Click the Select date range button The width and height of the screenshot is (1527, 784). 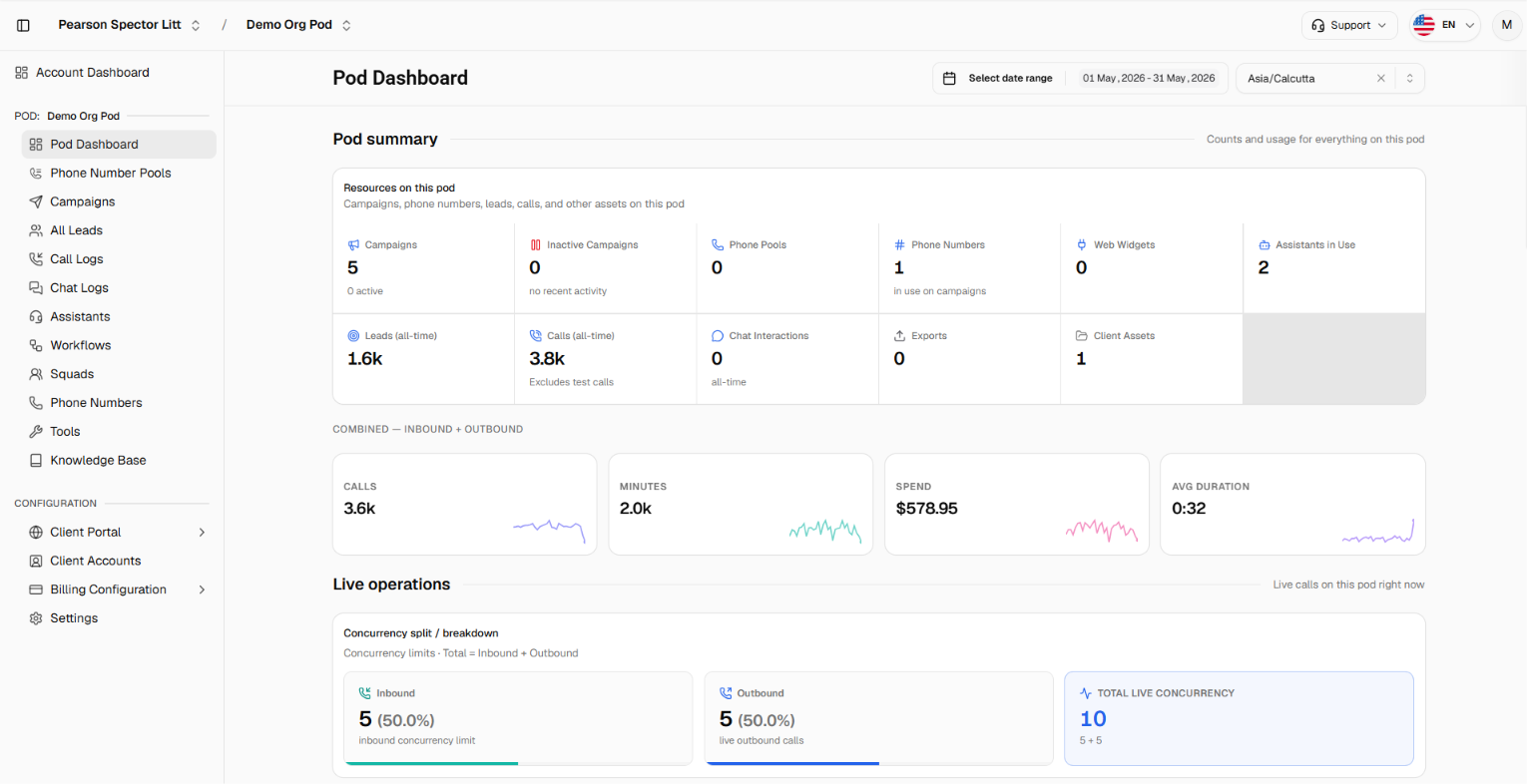tap(1011, 78)
